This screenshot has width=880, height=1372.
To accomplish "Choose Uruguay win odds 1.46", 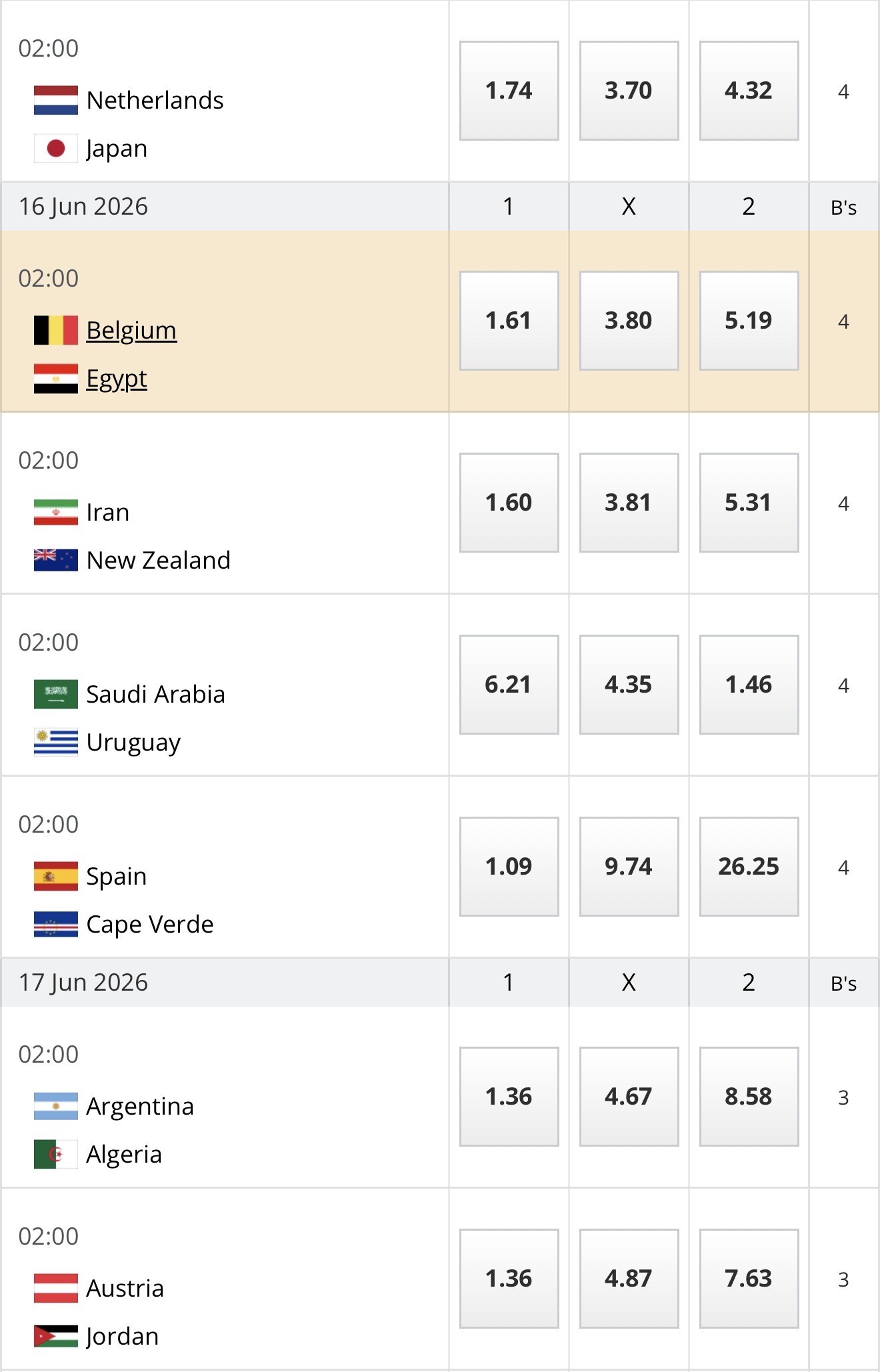I will [749, 685].
